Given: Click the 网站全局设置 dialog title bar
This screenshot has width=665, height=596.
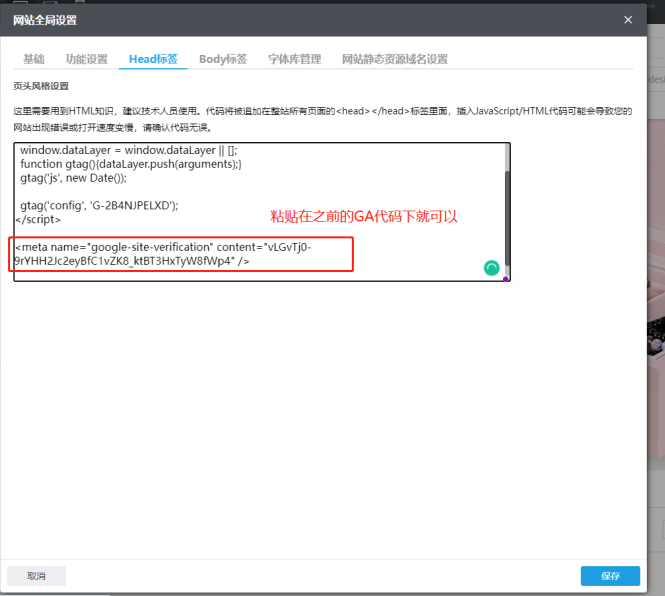Looking at the screenshot, I should click(300, 20).
